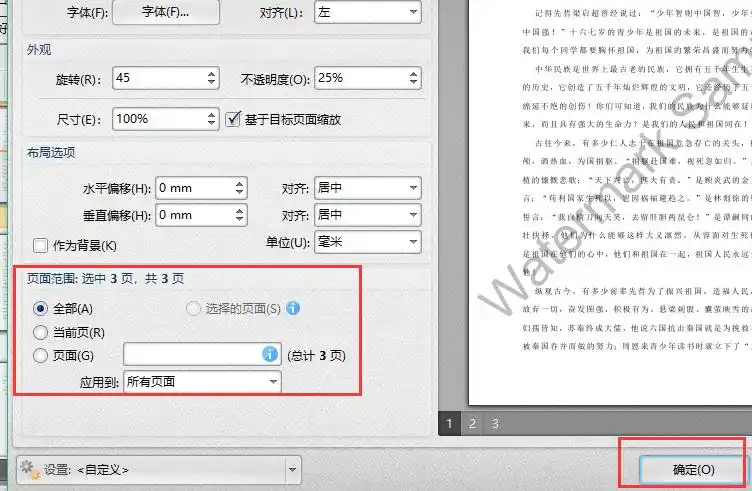Click the document preview page thumbnail
The height and width of the screenshot is (491, 752).
click(x=610, y=202)
